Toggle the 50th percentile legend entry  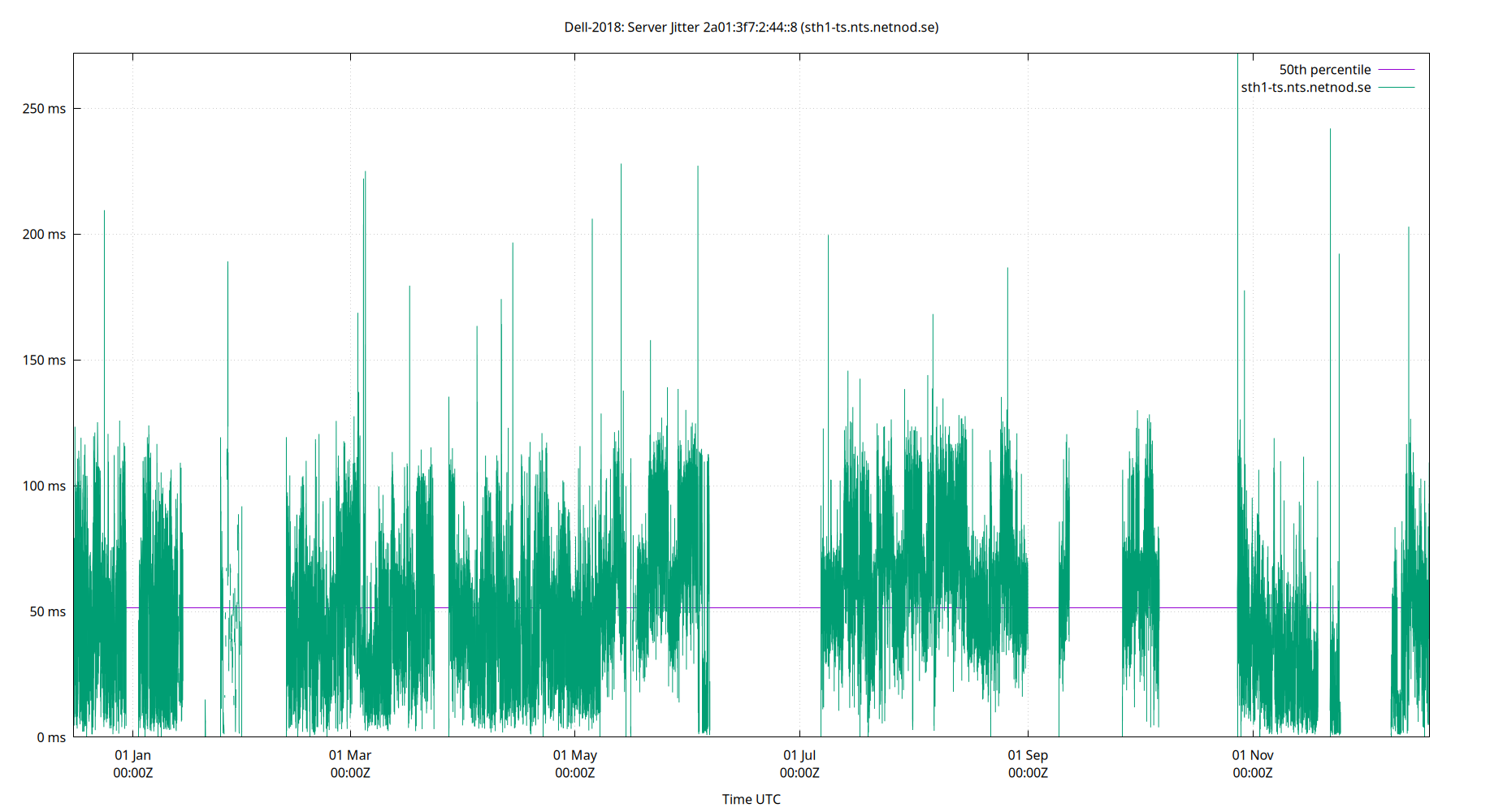pyautogui.click(x=1325, y=69)
